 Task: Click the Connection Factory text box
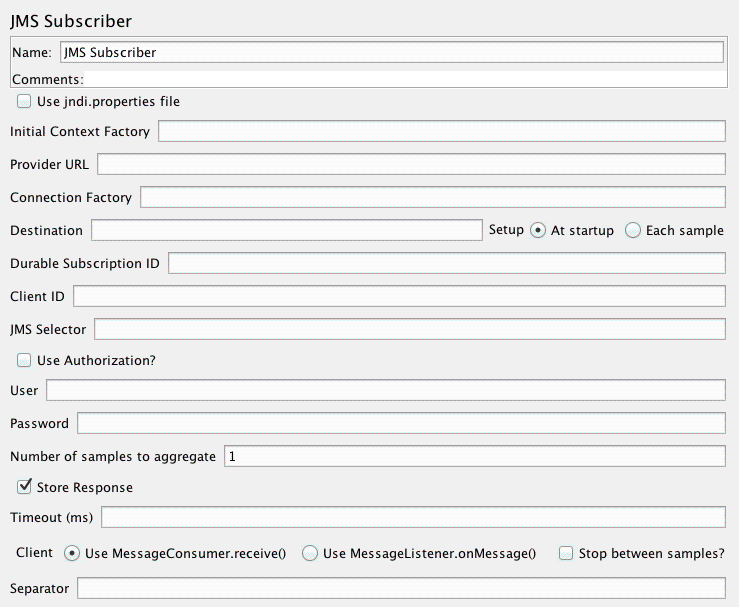tap(432, 197)
